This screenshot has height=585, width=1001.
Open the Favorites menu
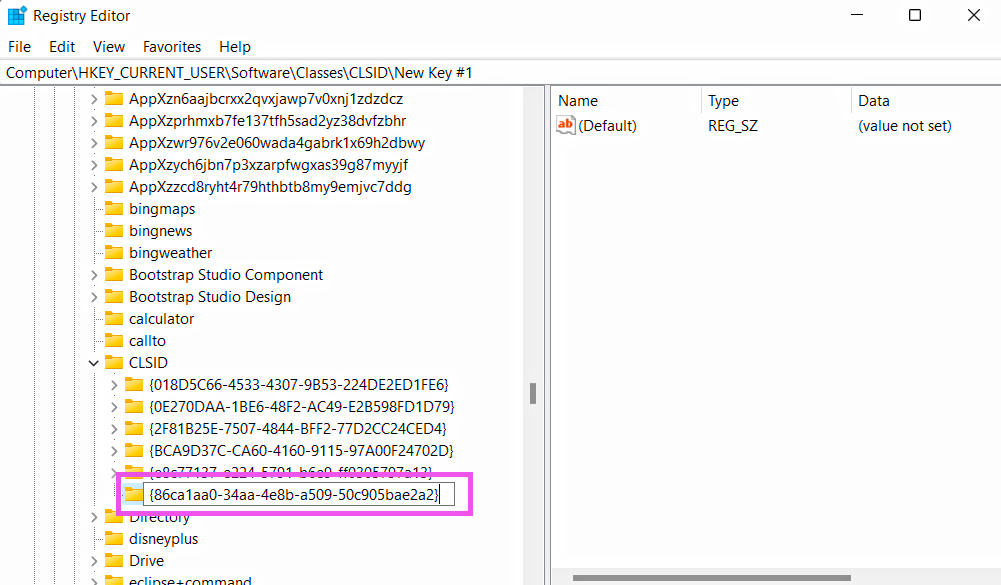(x=172, y=47)
